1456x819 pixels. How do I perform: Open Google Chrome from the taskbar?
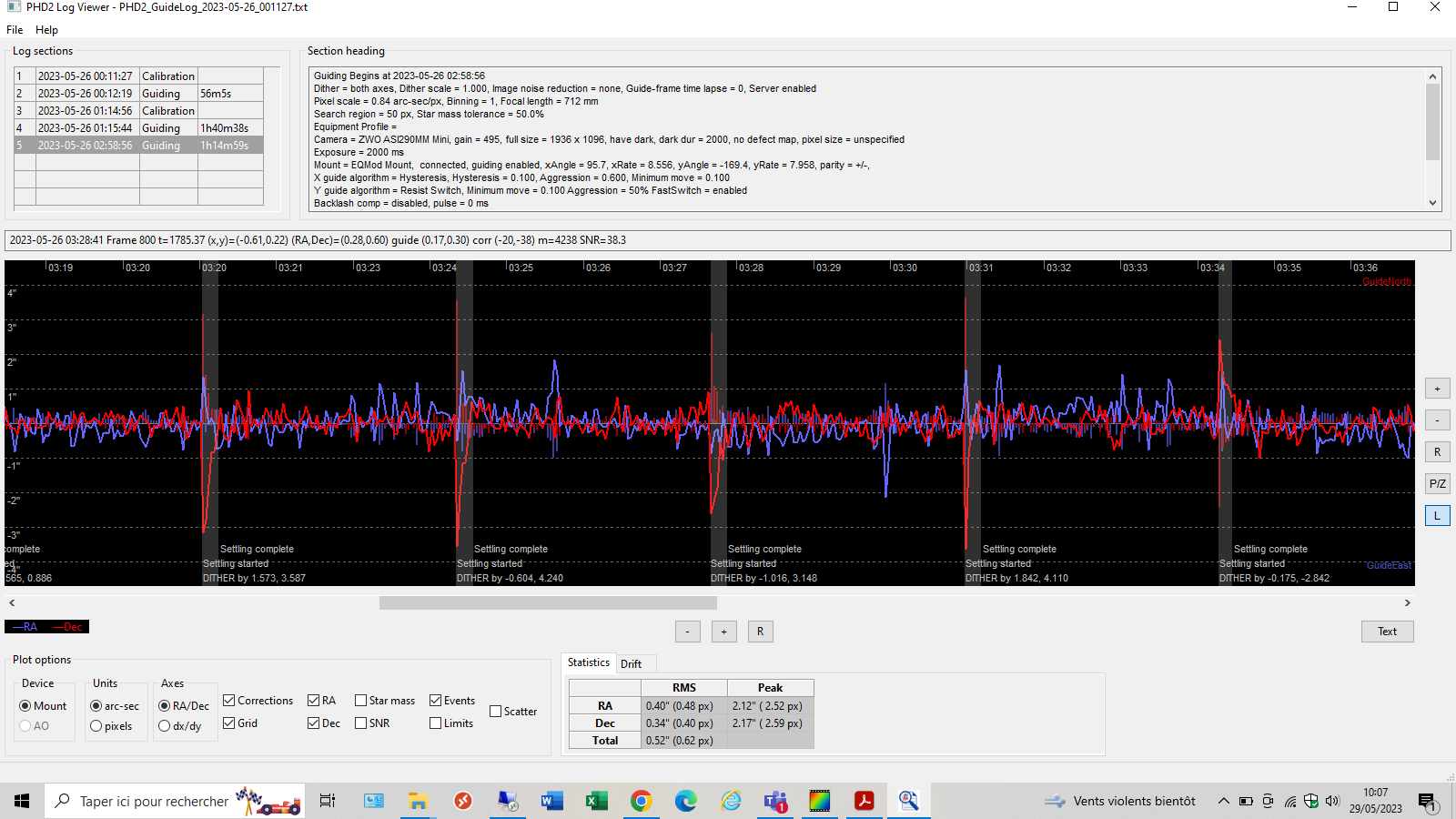(x=641, y=801)
